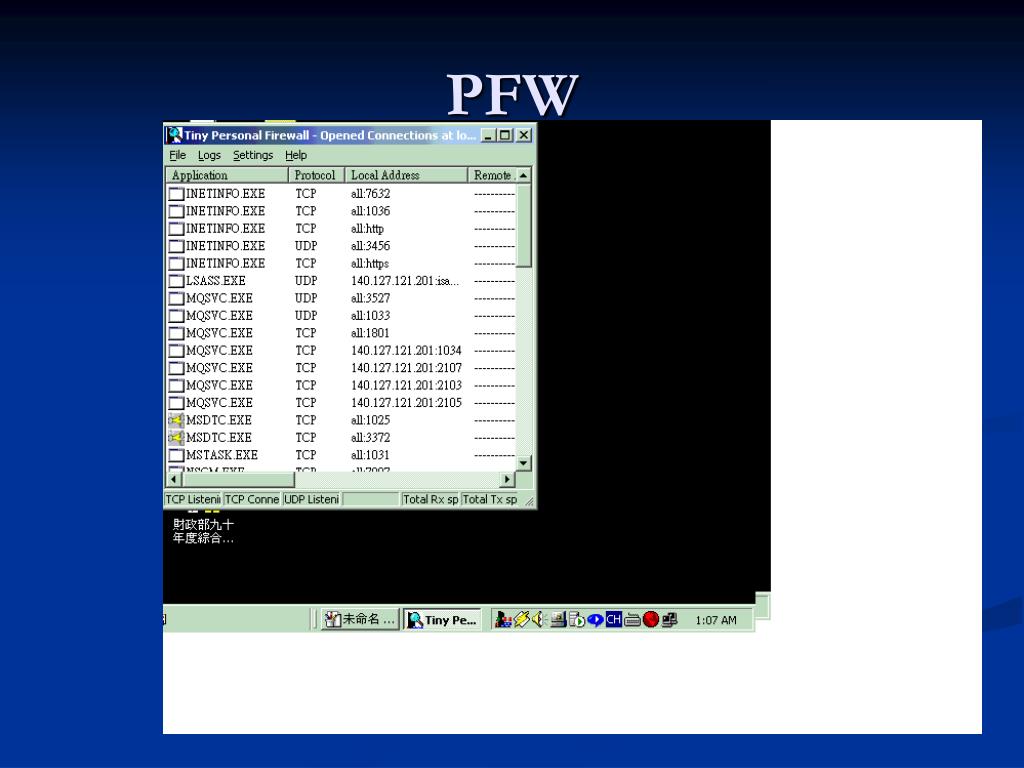Maximize the Tiny Personal Firewall window
This screenshot has height=768, width=1024.
pos(505,135)
